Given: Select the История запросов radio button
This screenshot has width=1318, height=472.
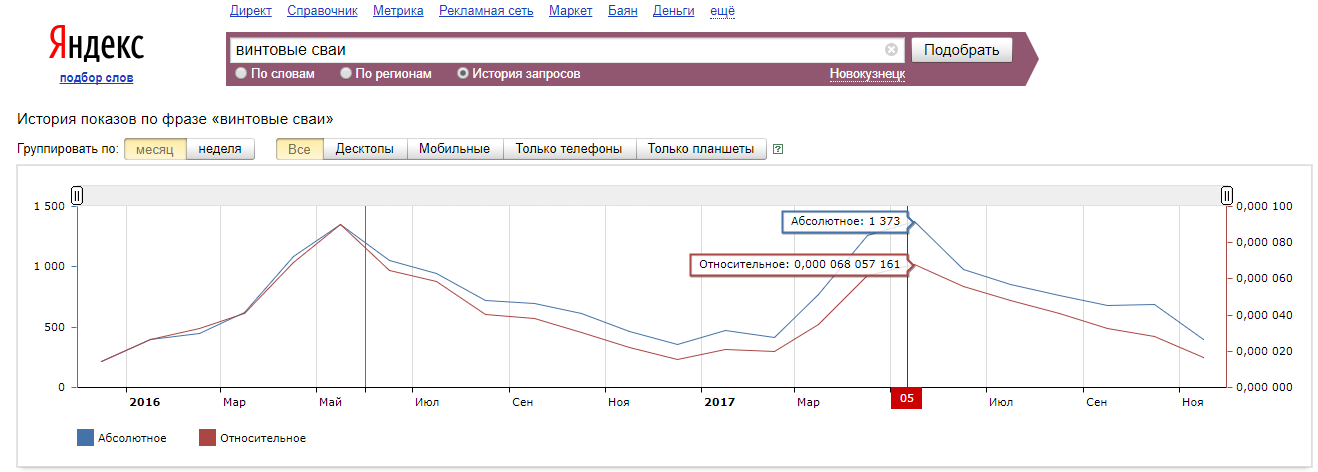Looking at the screenshot, I should (x=463, y=73).
